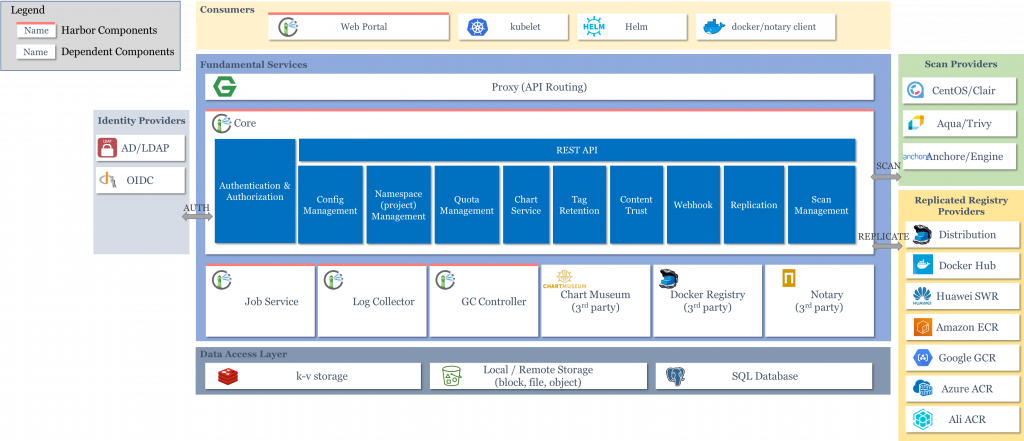Click the GC Controller label
The image size is (1024, 441).
pyautogui.click(x=494, y=301)
